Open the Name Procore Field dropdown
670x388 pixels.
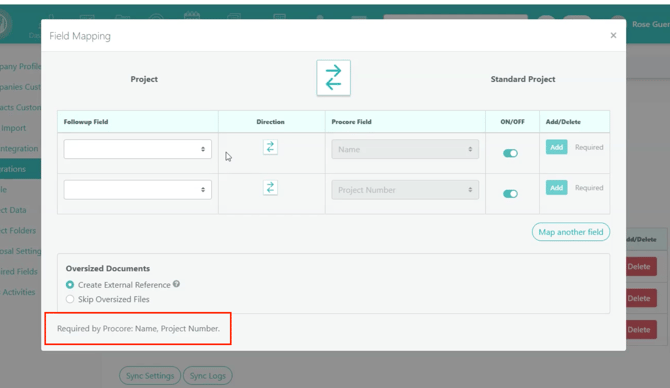[x=405, y=149]
